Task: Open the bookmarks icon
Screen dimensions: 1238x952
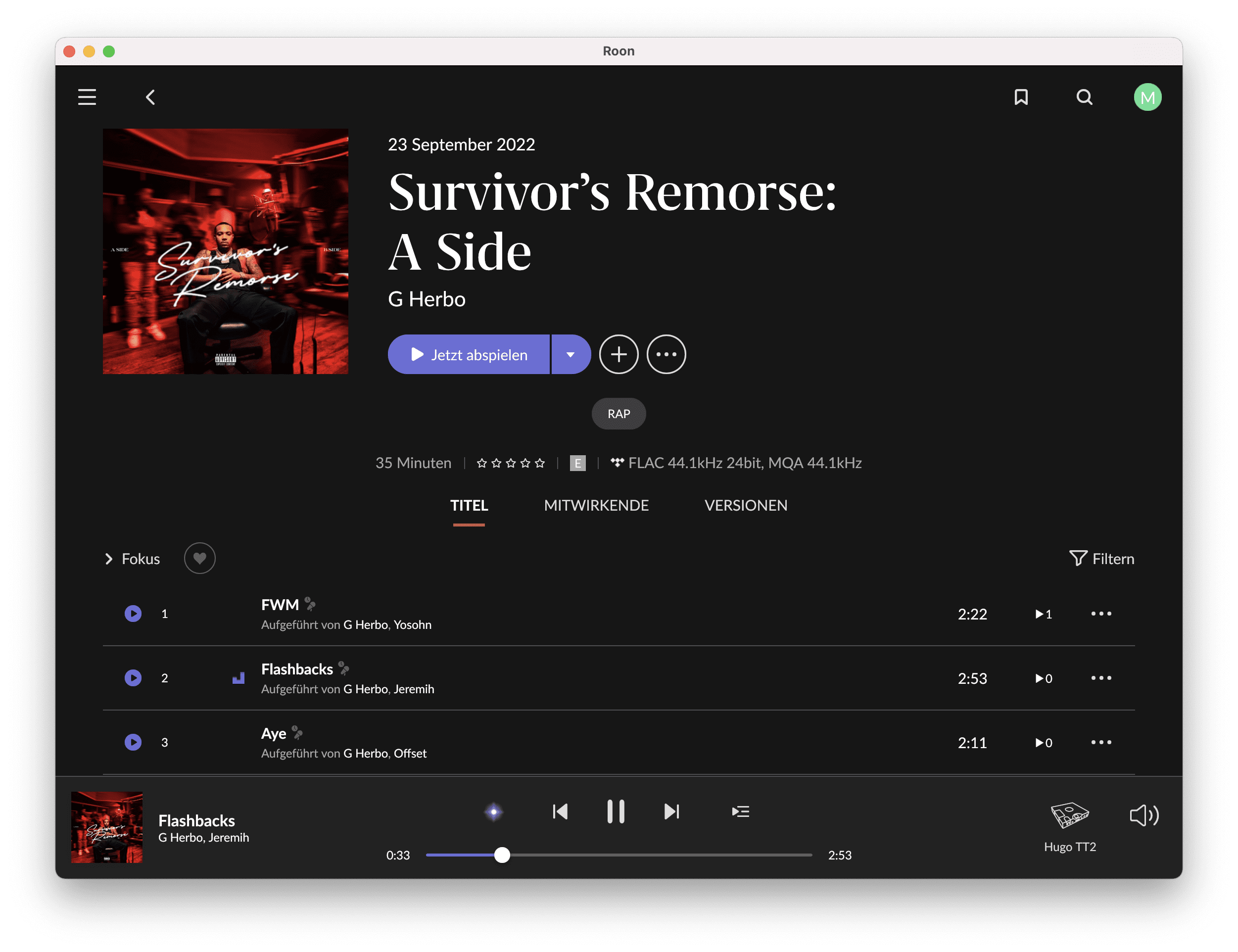Action: point(1021,97)
